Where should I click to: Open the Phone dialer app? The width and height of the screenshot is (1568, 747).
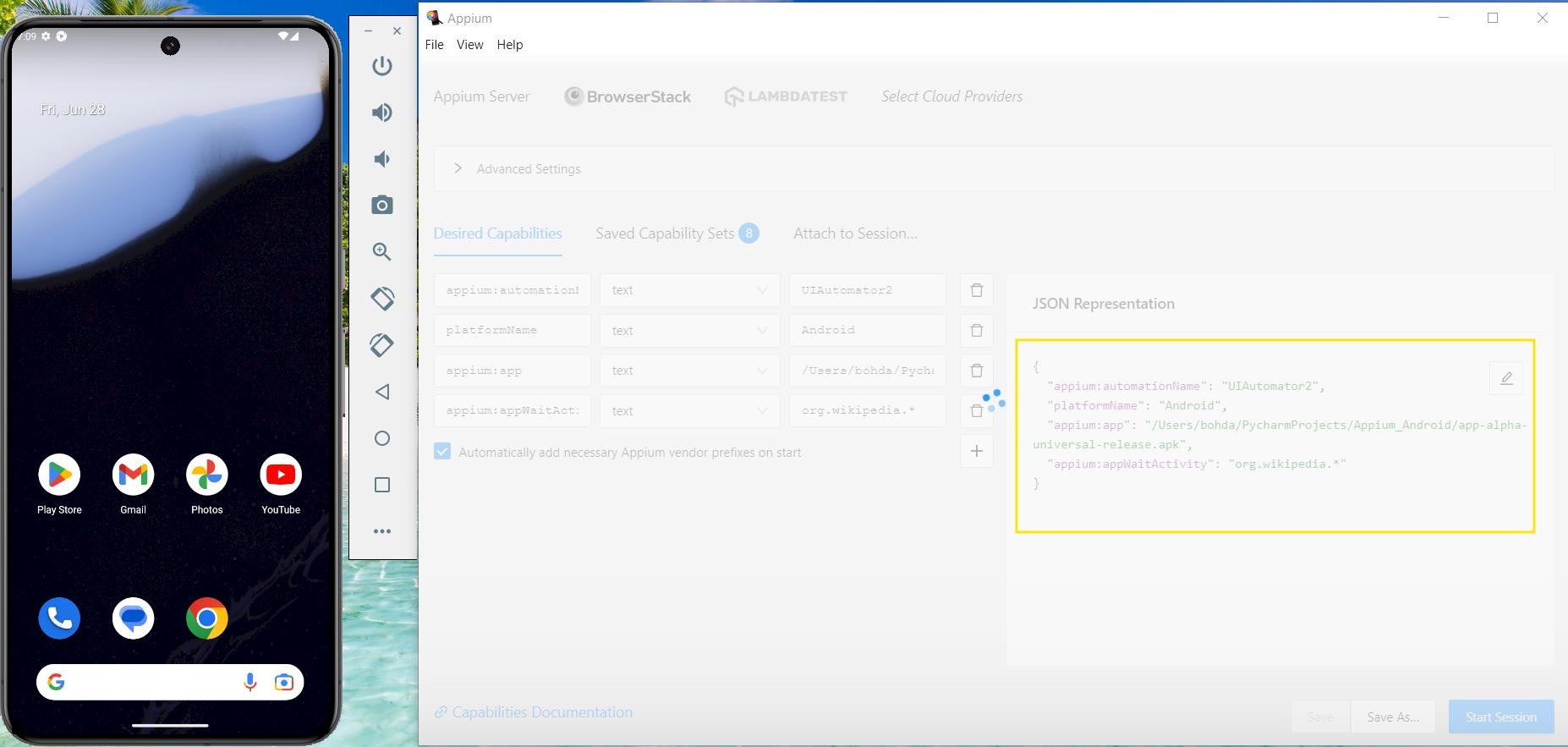[59, 618]
